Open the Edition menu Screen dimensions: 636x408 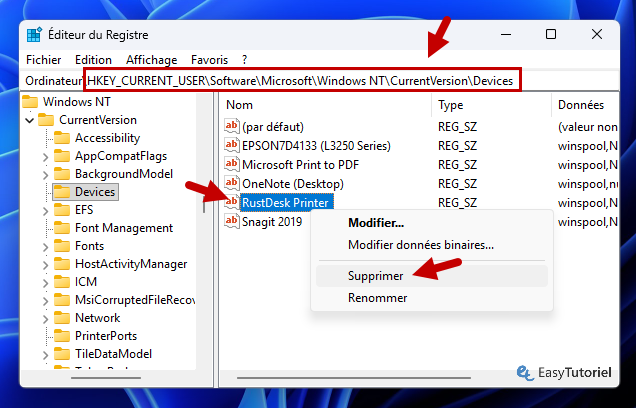pyautogui.click(x=93, y=60)
